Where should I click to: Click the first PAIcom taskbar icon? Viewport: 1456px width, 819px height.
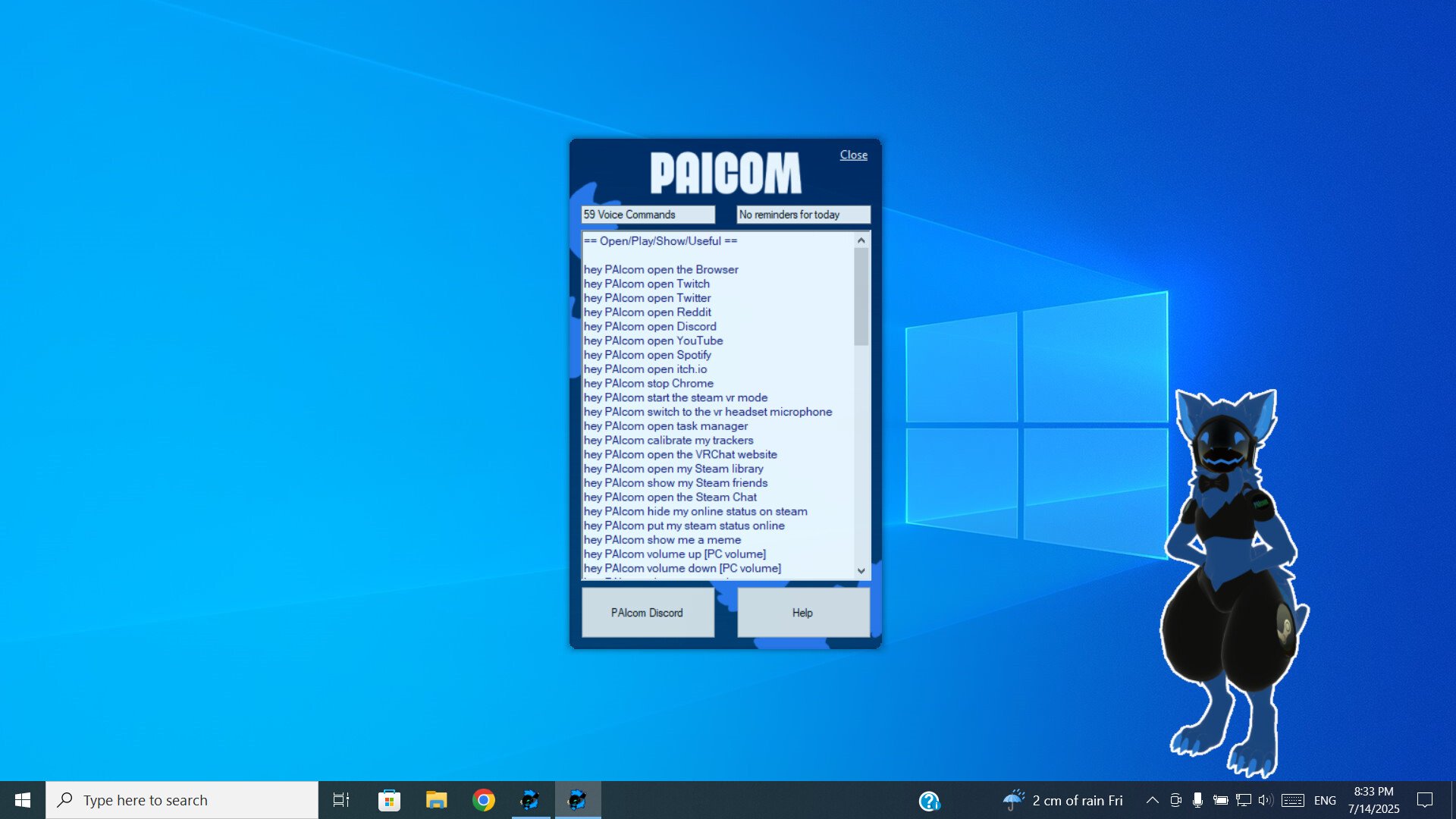[x=530, y=800]
